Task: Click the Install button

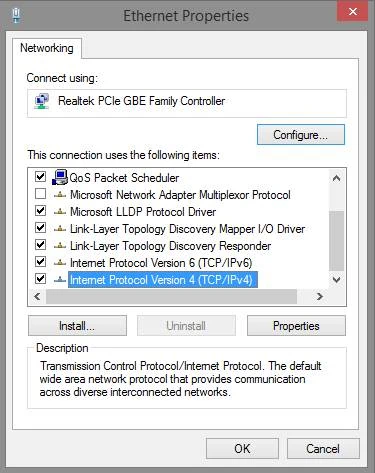Action: 77,326
